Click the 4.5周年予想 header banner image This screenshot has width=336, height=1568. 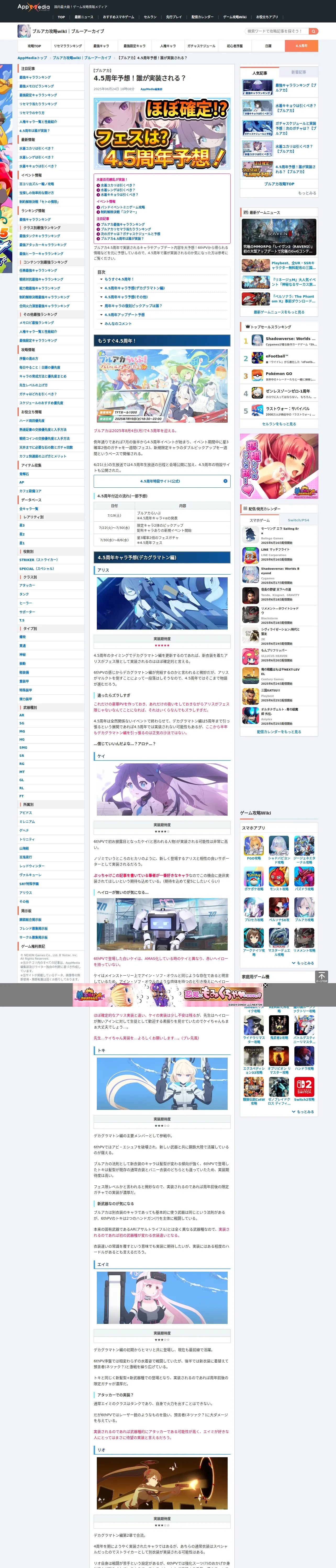(x=162, y=134)
